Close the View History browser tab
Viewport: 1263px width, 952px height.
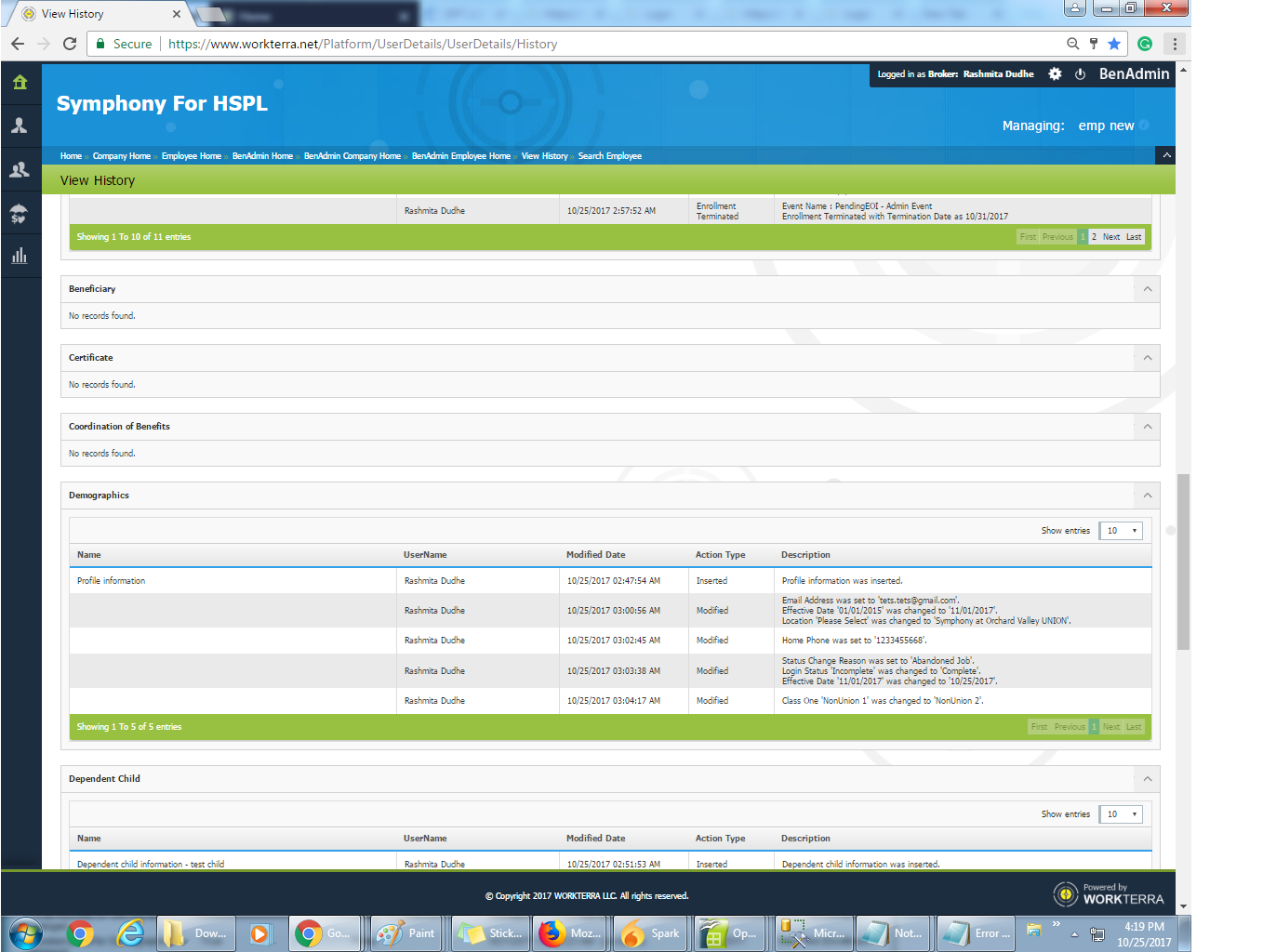(177, 14)
